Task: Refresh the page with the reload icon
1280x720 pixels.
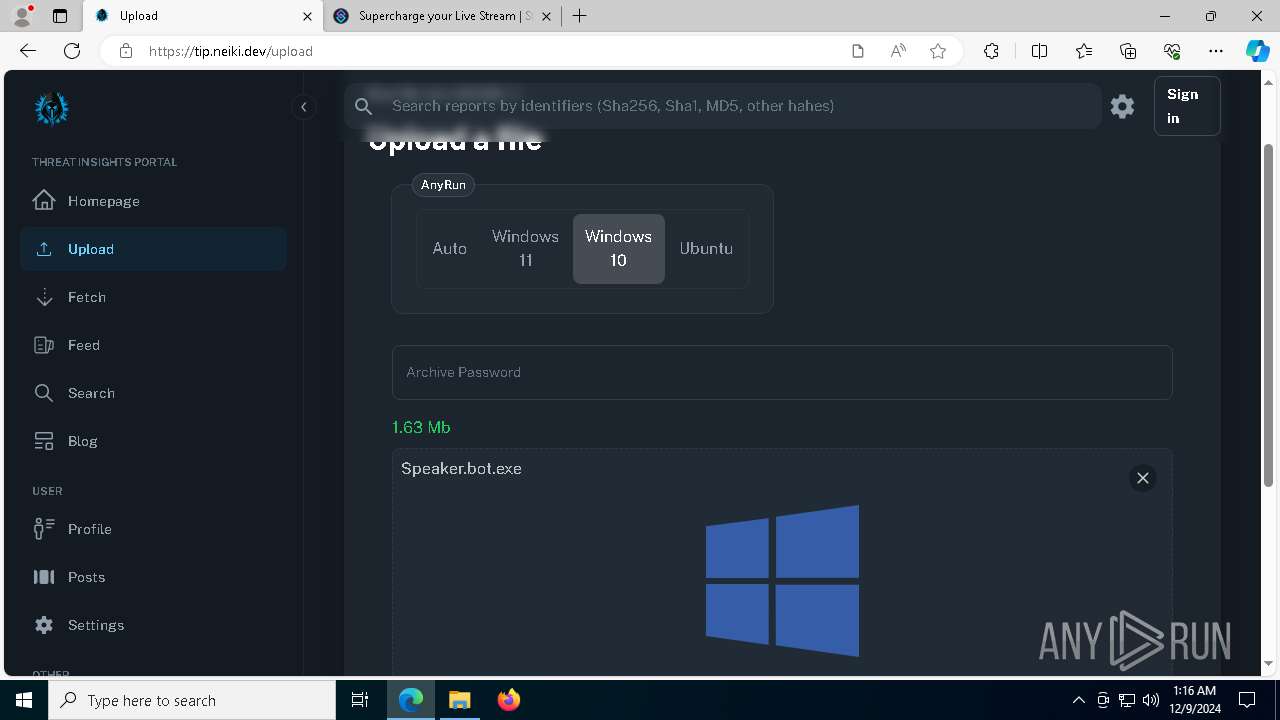Action: pos(72,51)
